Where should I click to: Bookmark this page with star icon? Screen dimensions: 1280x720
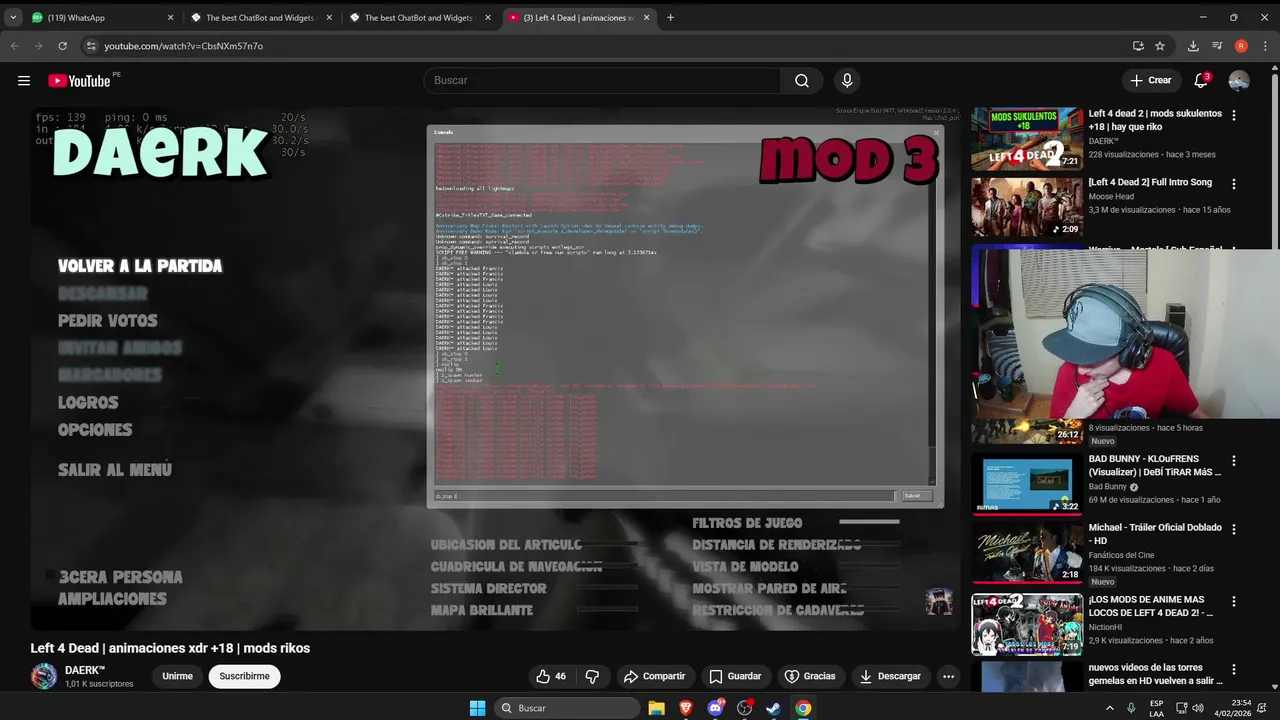click(1160, 46)
